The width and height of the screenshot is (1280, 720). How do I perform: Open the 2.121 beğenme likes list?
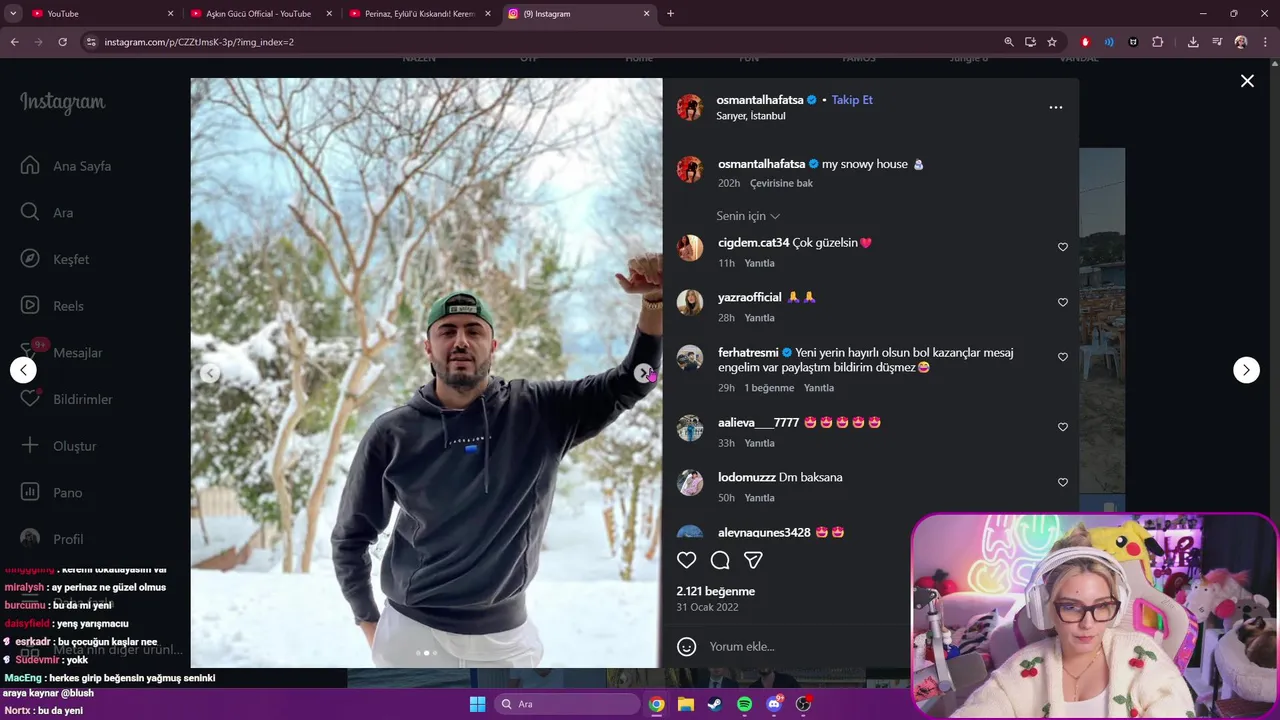pyautogui.click(x=715, y=592)
